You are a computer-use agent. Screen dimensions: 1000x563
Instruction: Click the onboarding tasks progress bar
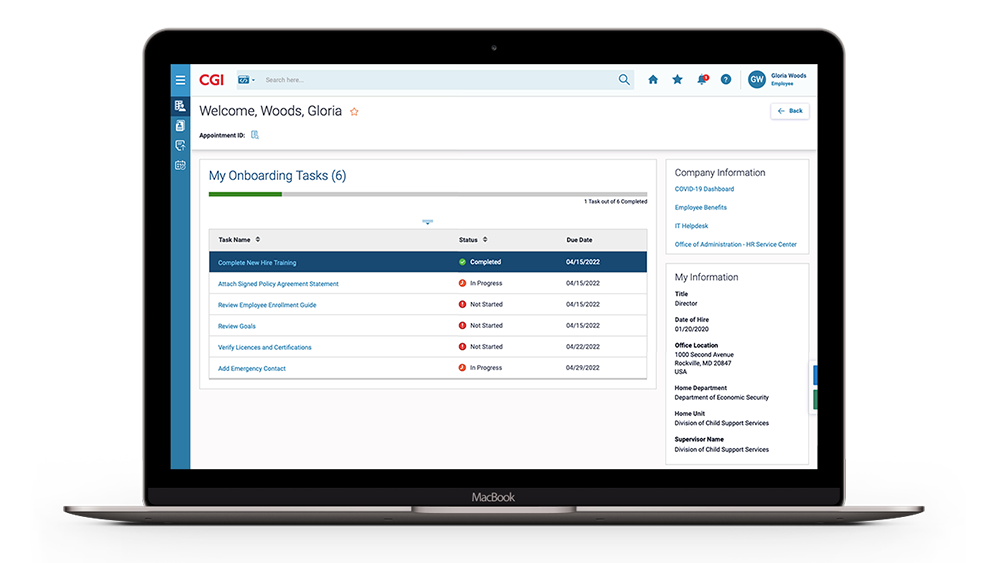pos(427,194)
